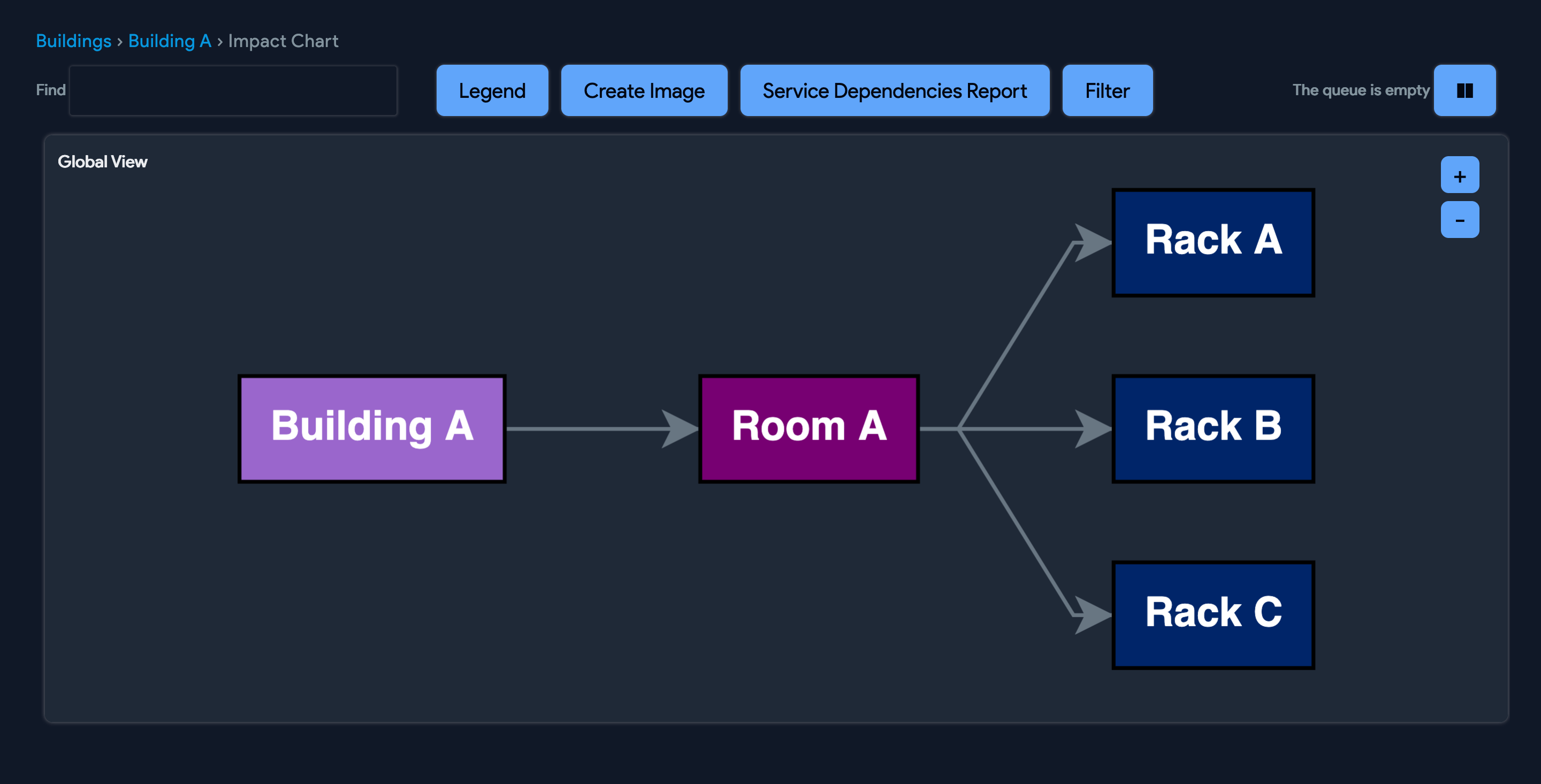This screenshot has width=1541, height=784.
Task: Click the arrowhead pointing into Rack A
Action: [x=1092, y=242]
